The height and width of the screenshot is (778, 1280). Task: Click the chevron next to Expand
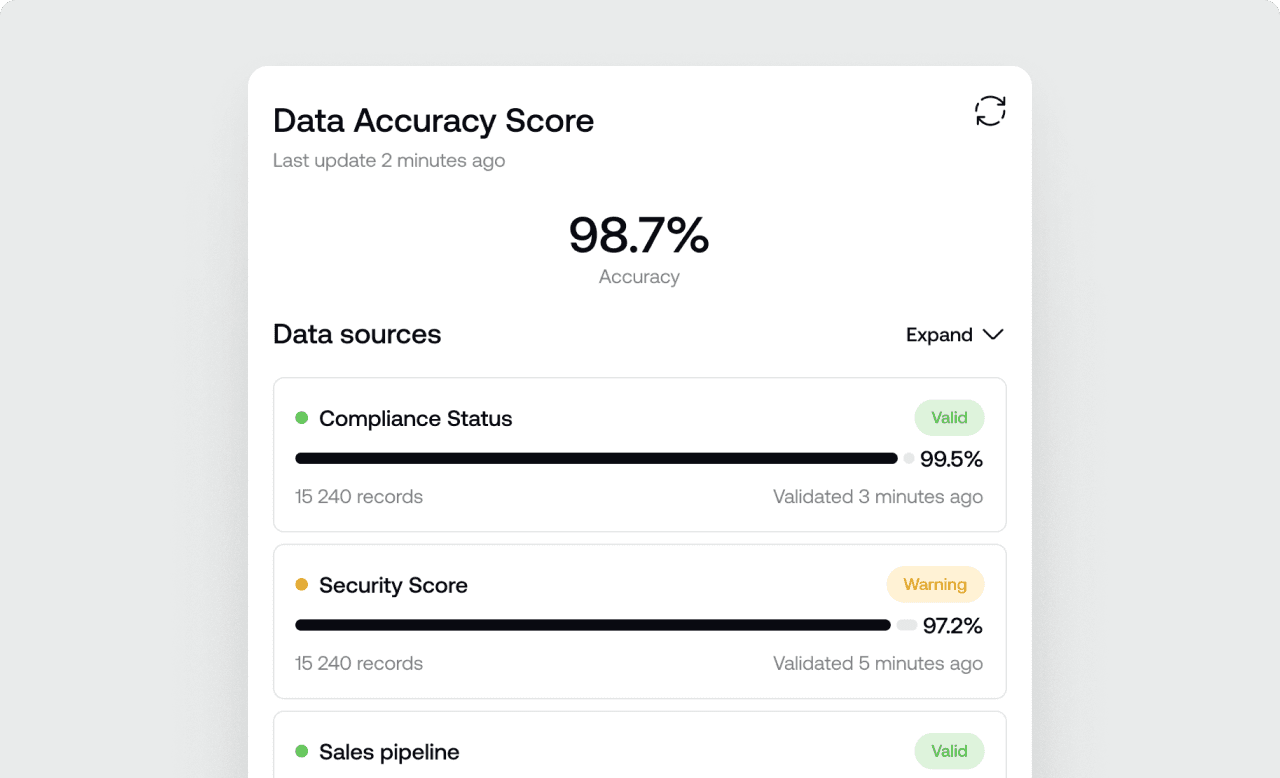point(992,335)
